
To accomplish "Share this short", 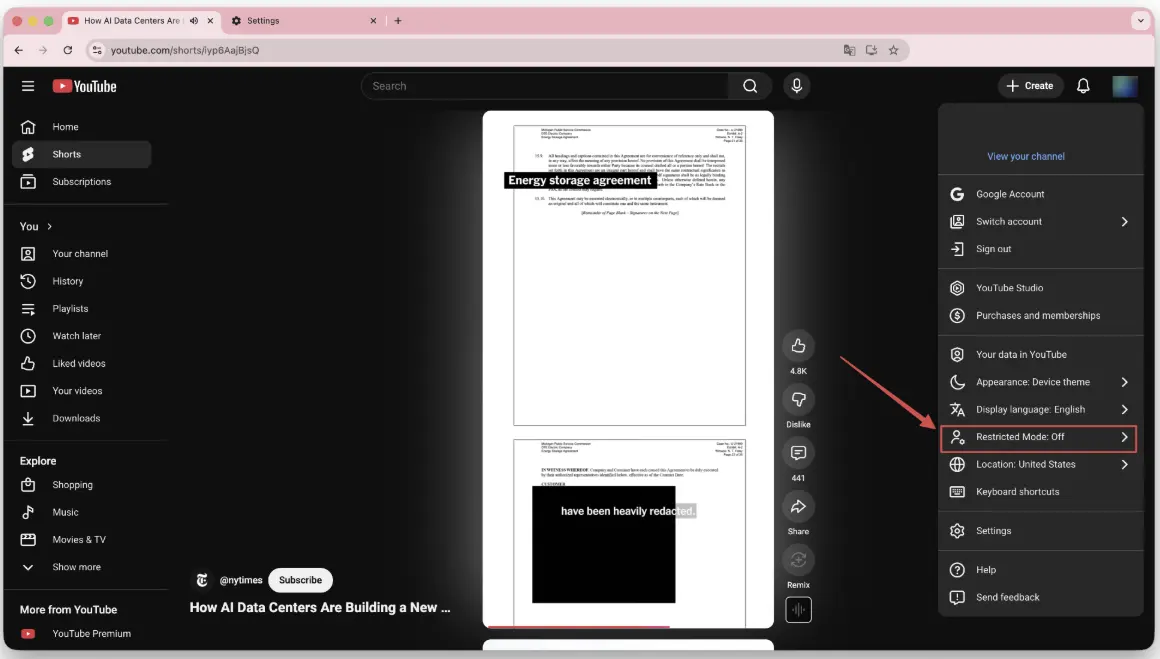I will [798, 507].
